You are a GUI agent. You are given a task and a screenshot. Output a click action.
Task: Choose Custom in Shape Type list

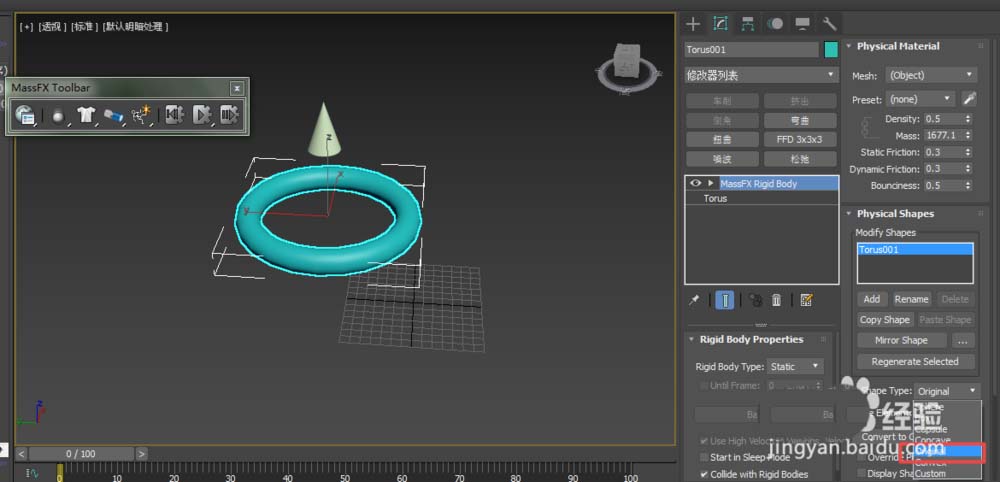pyautogui.click(x=947, y=474)
